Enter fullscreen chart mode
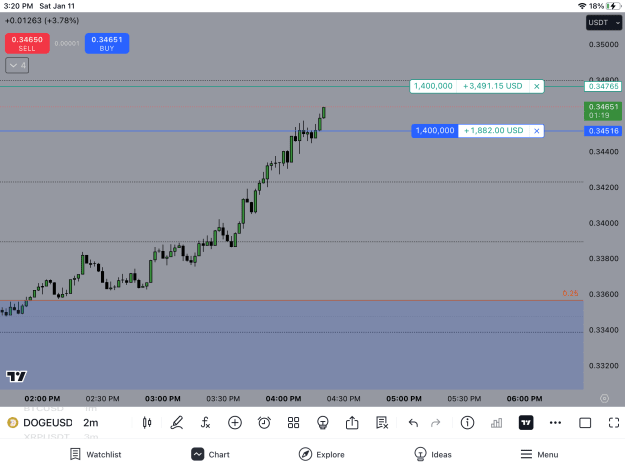625x469 pixels. click(614, 423)
